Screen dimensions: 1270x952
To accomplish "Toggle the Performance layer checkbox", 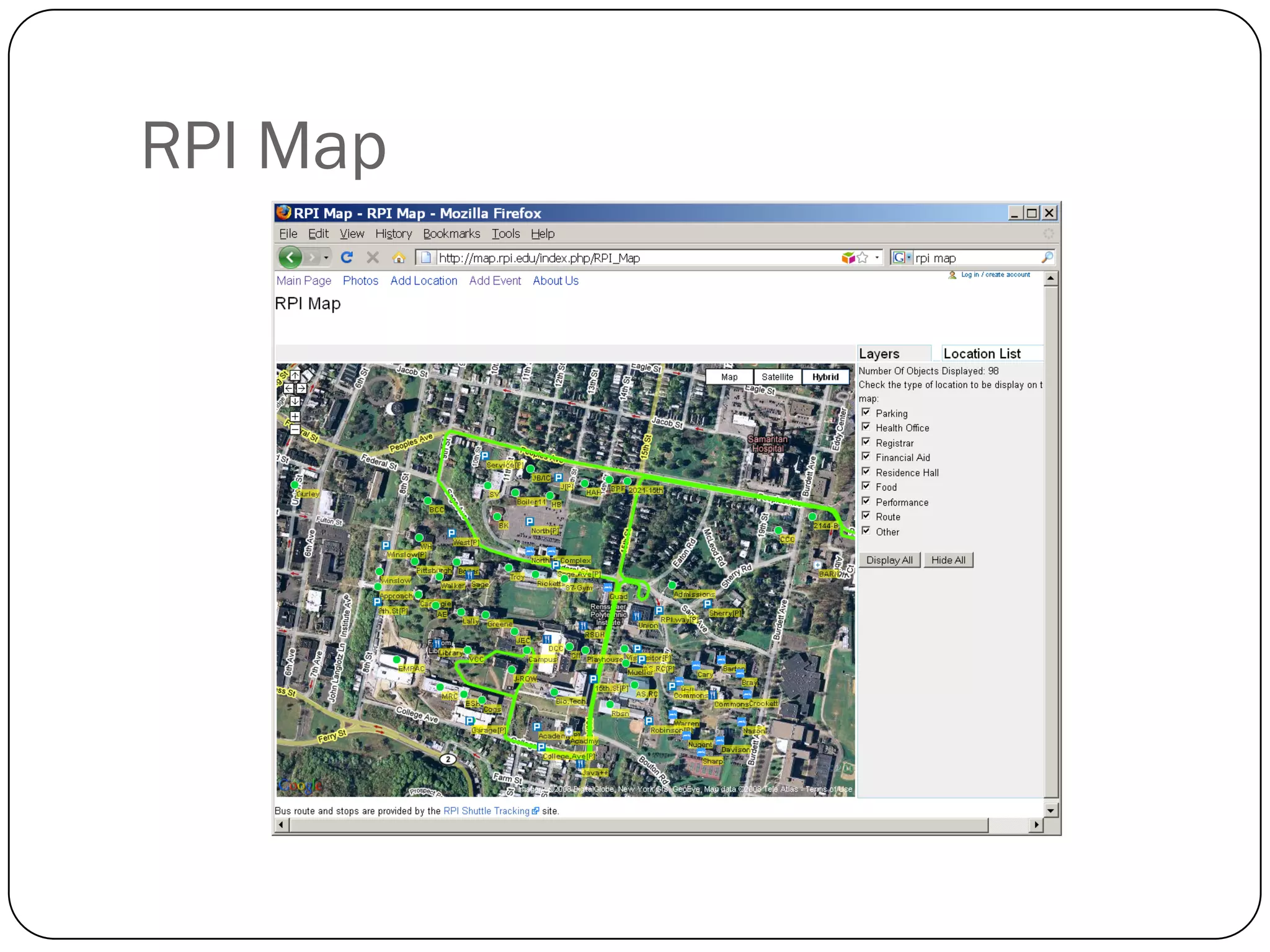I will coord(866,501).
